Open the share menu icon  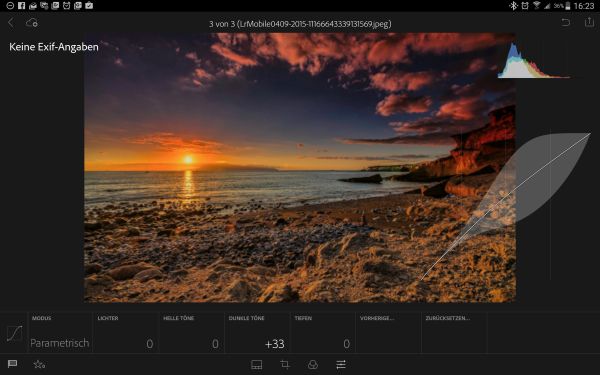point(589,22)
